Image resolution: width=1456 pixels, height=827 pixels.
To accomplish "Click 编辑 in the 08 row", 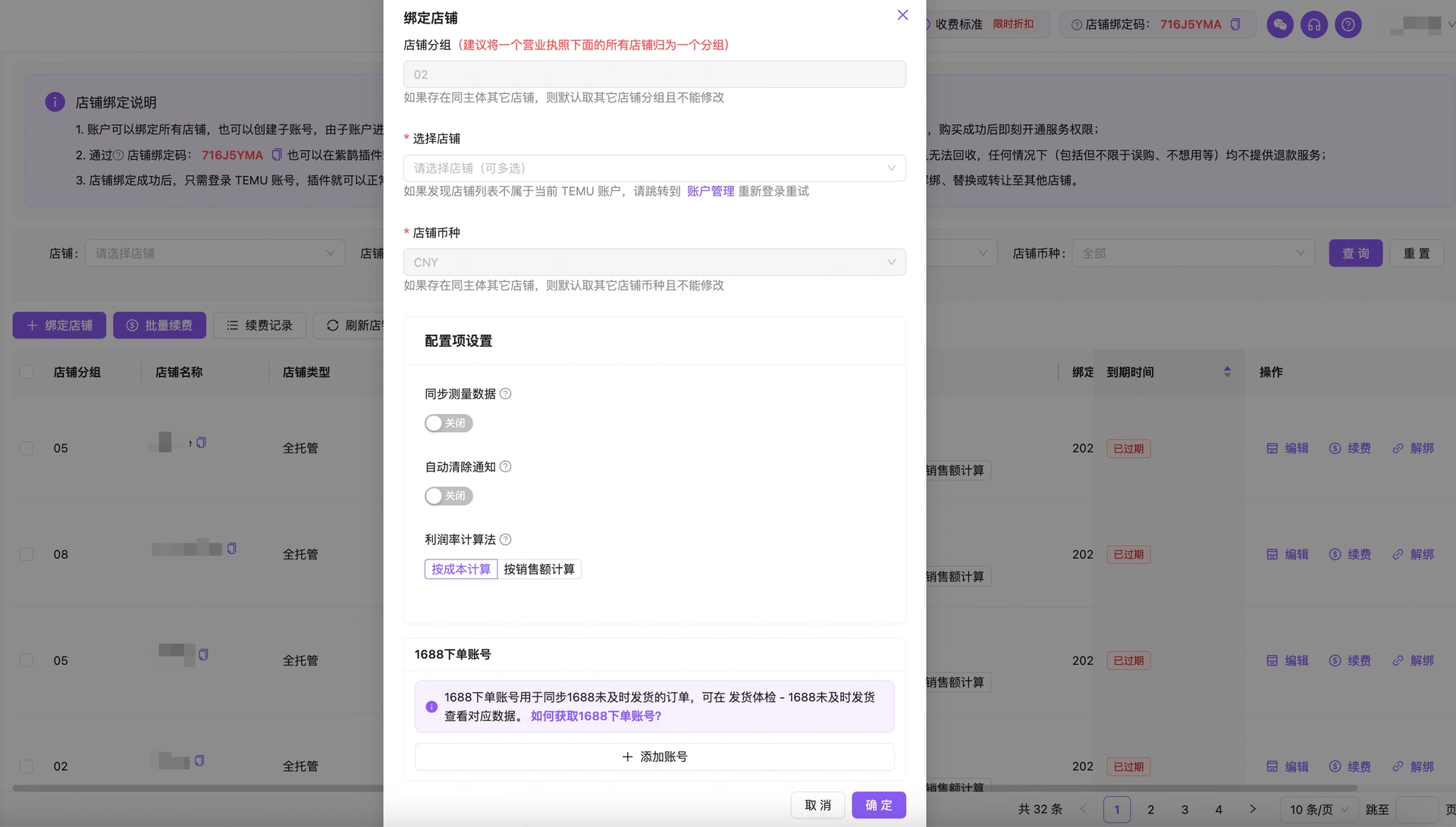I will pyautogui.click(x=1288, y=554).
